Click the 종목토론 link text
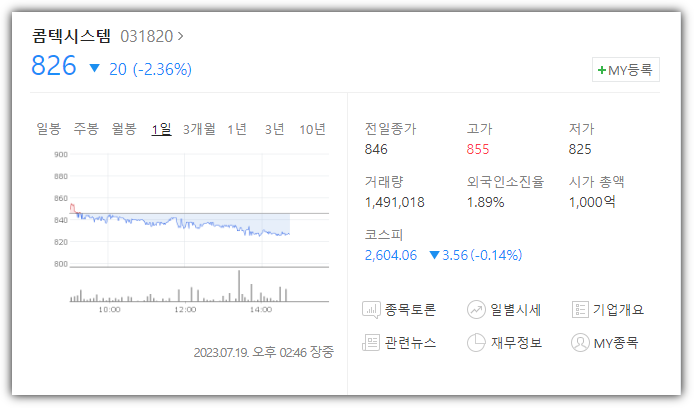 pos(410,309)
